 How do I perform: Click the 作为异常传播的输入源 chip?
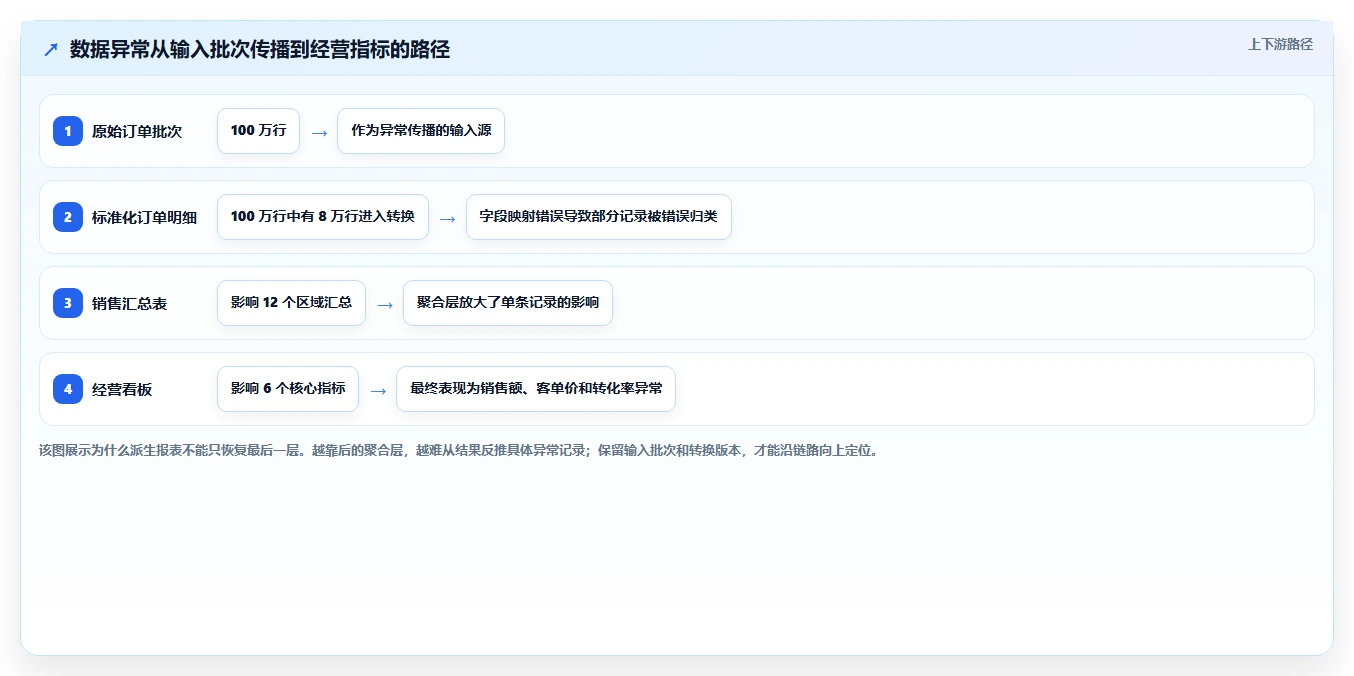coord(421,131)
